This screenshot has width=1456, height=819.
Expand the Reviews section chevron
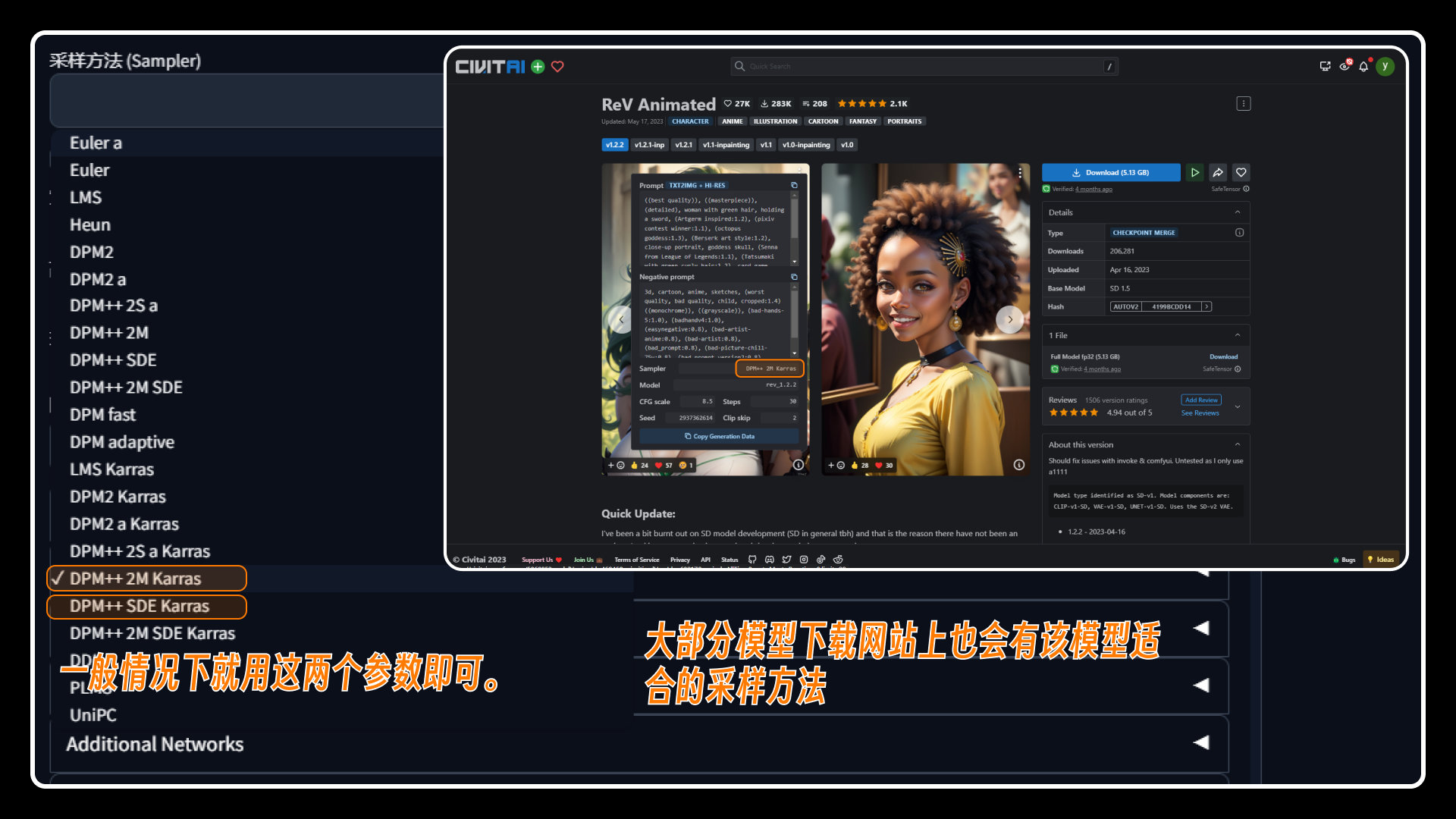click(1237, 405)
